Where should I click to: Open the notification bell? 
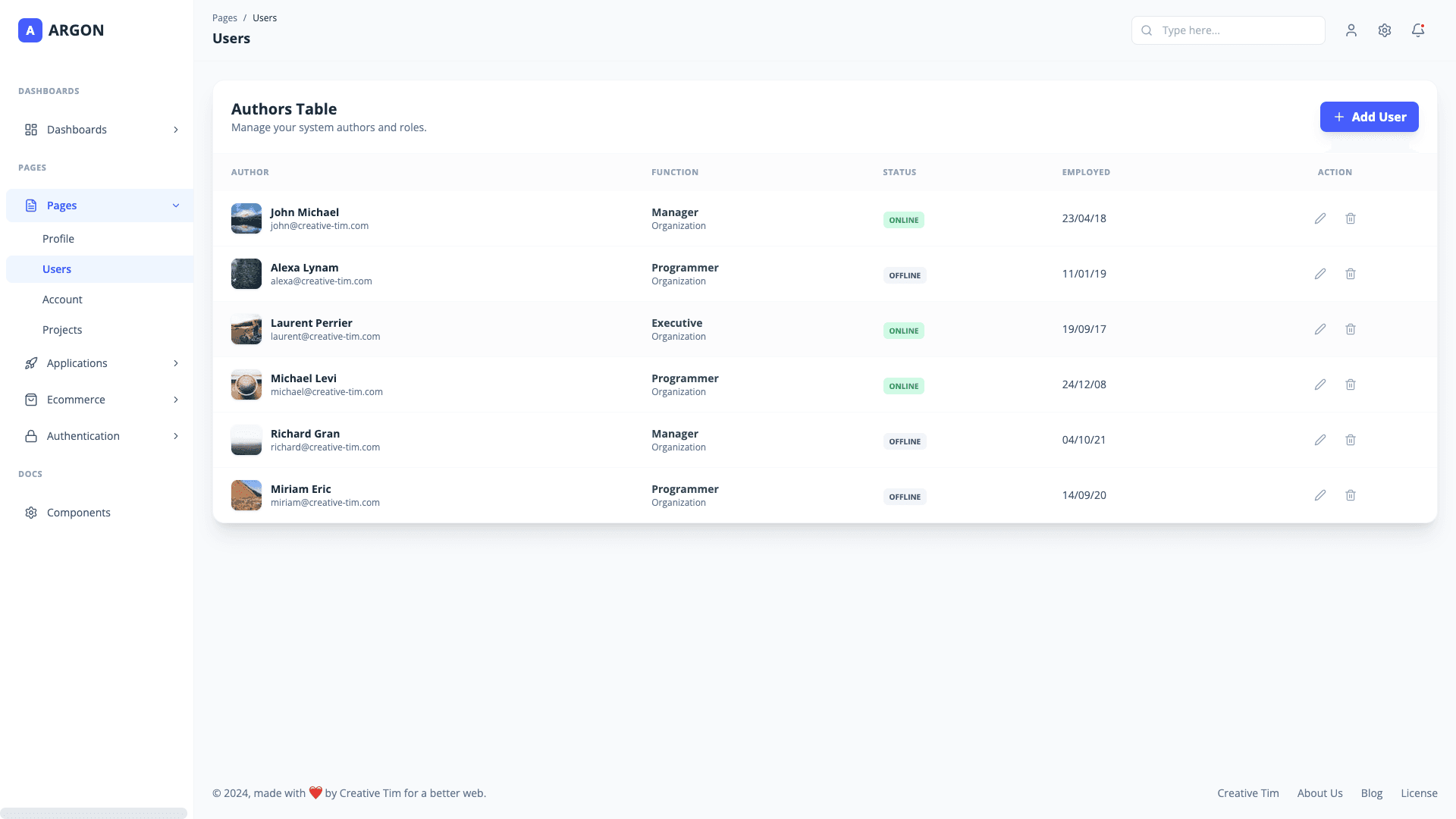pos(1418,30)
